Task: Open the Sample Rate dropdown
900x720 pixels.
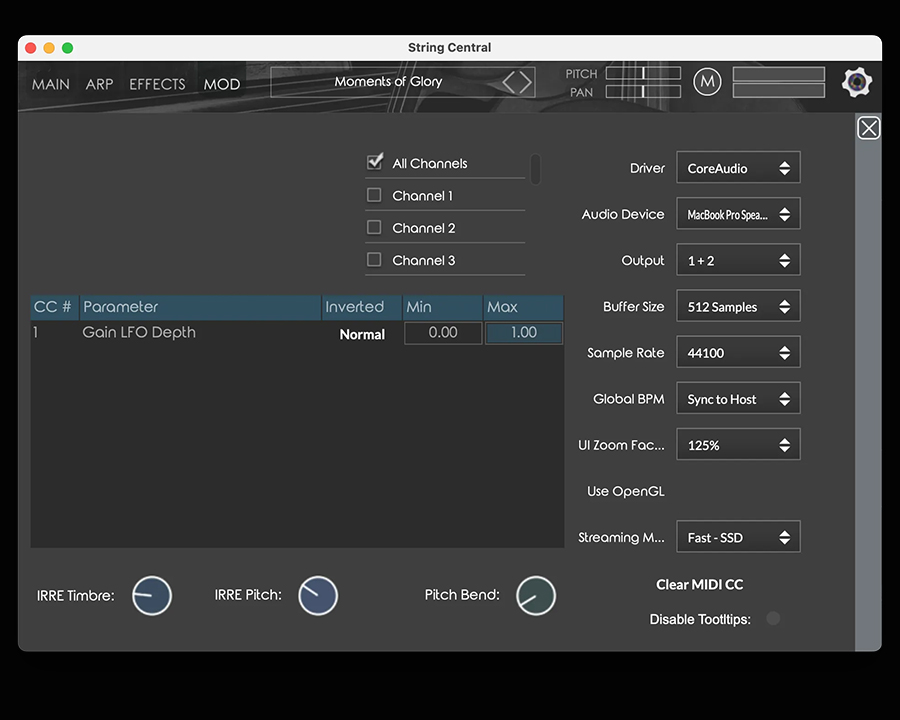Action: click(x=738, y=353)
